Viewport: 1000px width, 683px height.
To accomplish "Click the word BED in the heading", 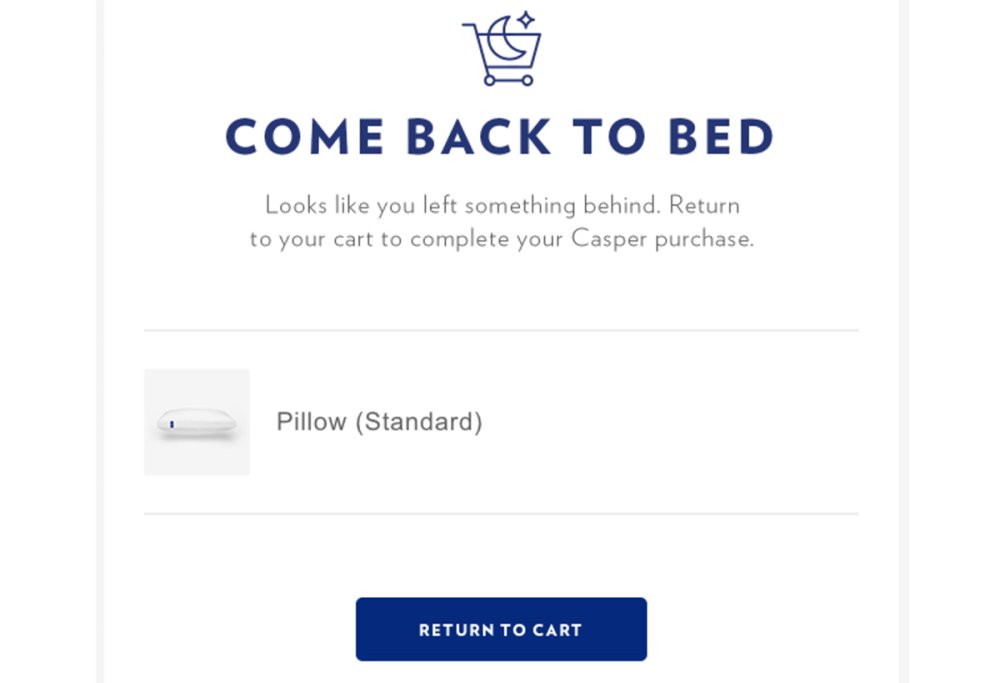I will pos(721,136).
